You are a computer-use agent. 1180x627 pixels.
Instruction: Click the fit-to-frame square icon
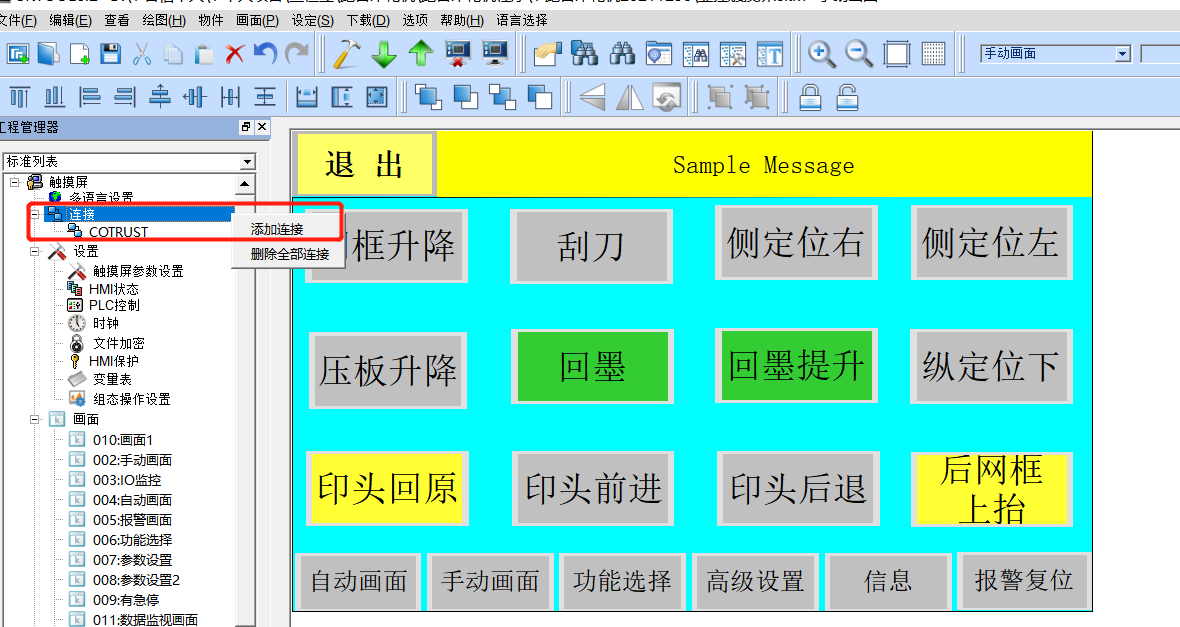896,54
